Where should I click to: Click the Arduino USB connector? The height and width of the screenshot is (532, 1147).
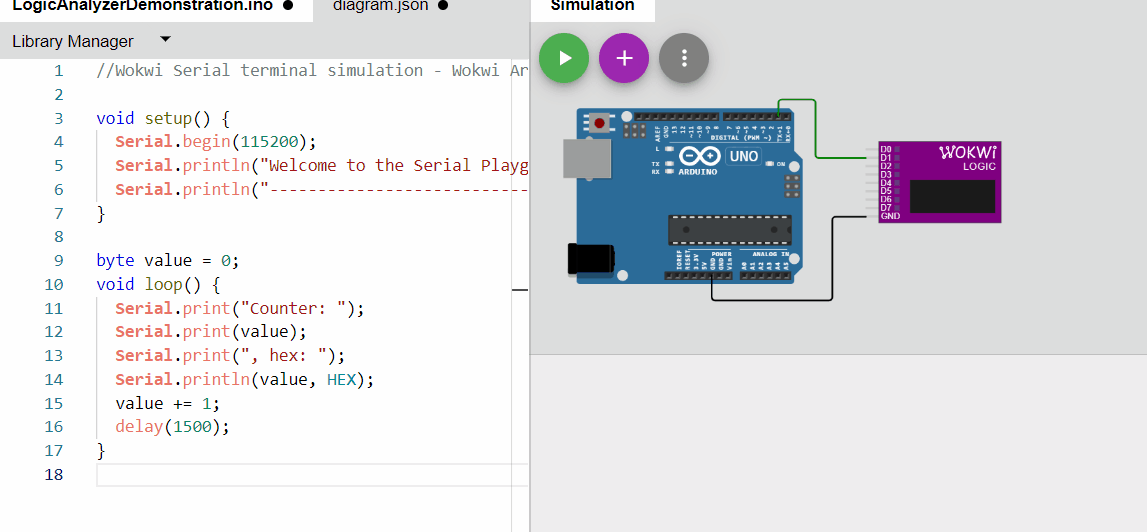tap(587, 158)
